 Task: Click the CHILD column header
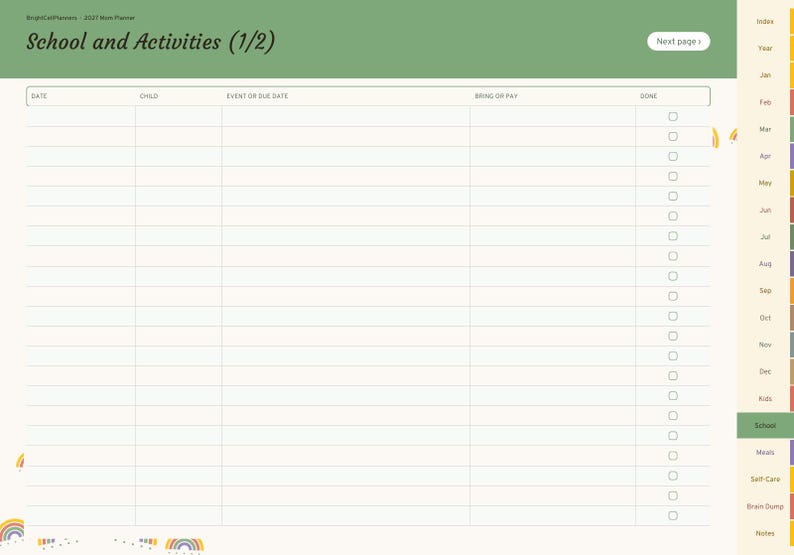pos(149,96)
